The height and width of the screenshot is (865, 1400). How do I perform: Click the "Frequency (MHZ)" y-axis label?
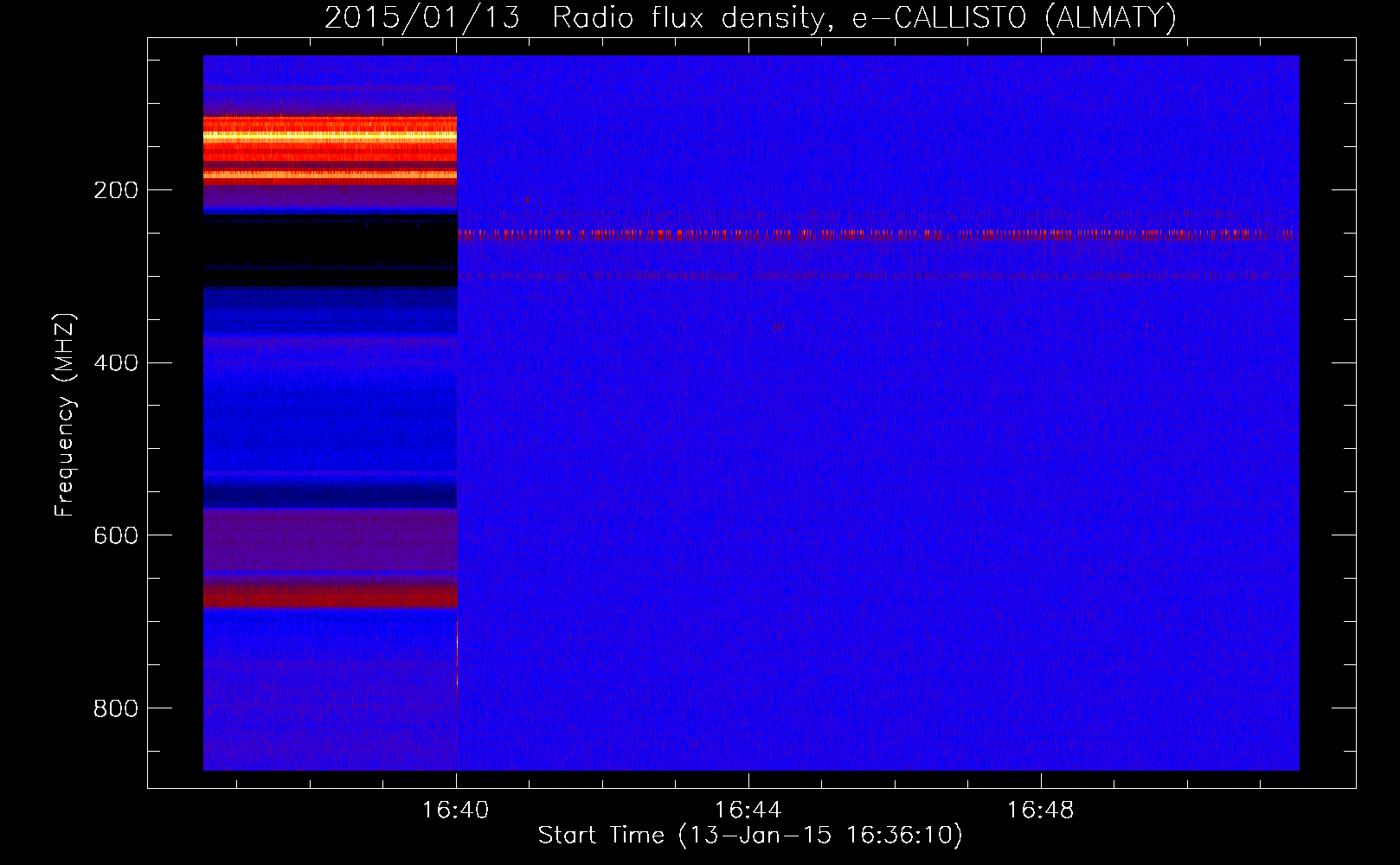tap(65, 414)
